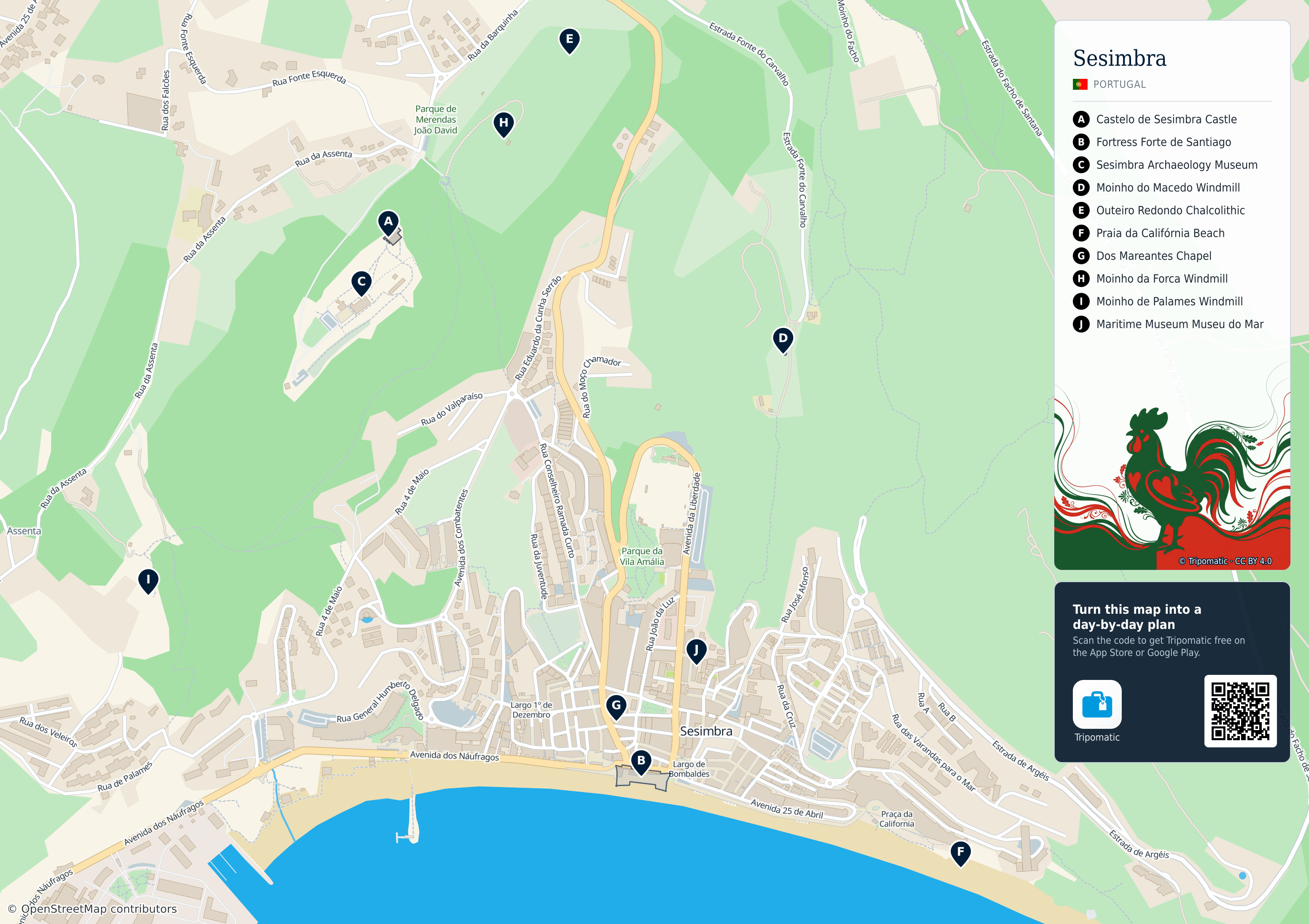Click 'Parque da Vila Amália' map label

(642, 556)
